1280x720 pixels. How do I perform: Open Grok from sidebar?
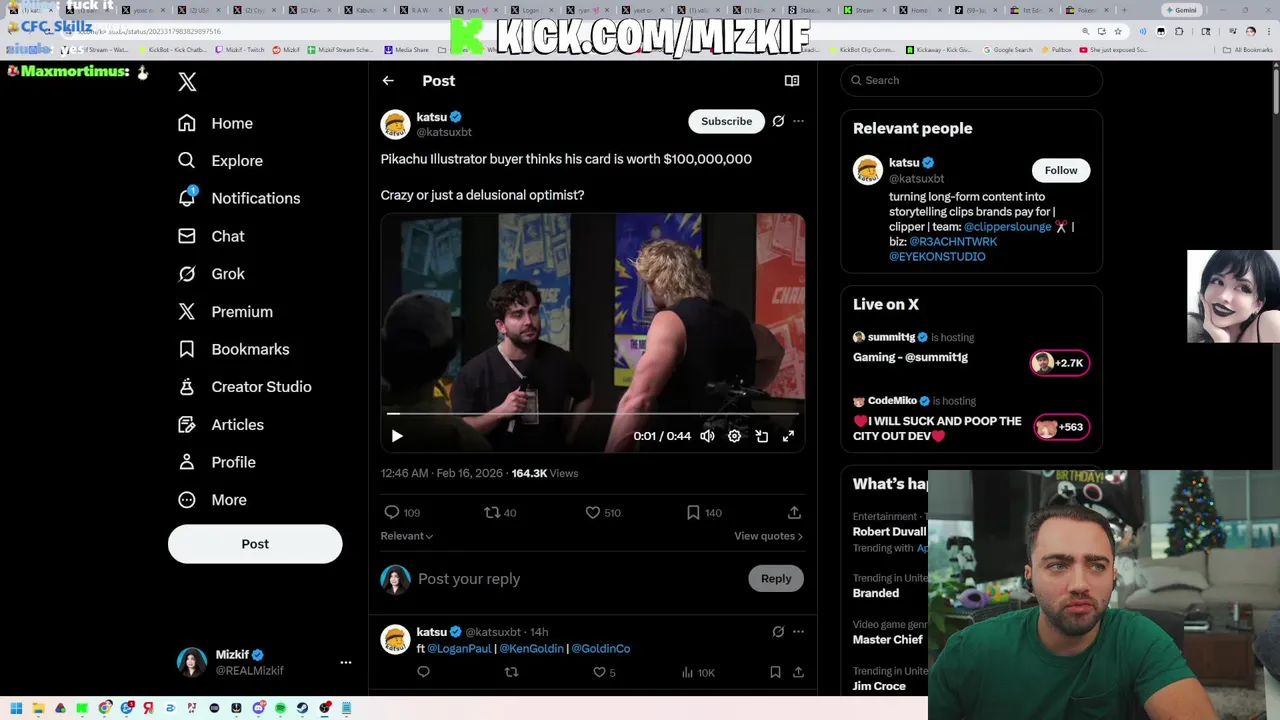(x=211, y=274)
